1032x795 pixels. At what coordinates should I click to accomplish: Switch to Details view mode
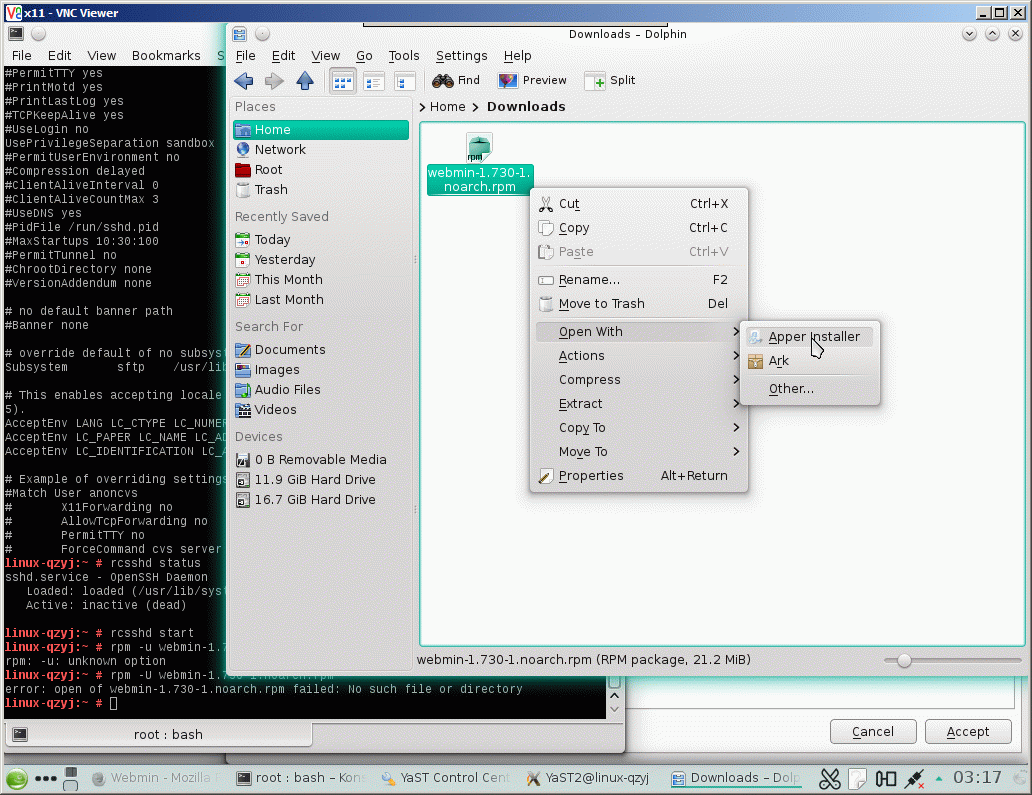(374, 81)
